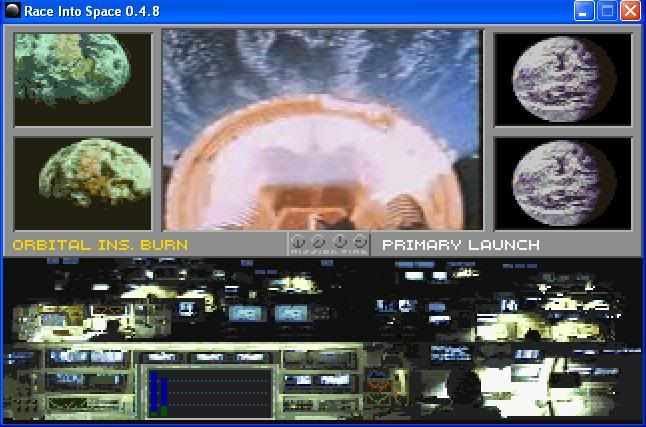Select the upper-right purple globe view panel
Viewport: 646px width, 427px height.
pos(563,80)
